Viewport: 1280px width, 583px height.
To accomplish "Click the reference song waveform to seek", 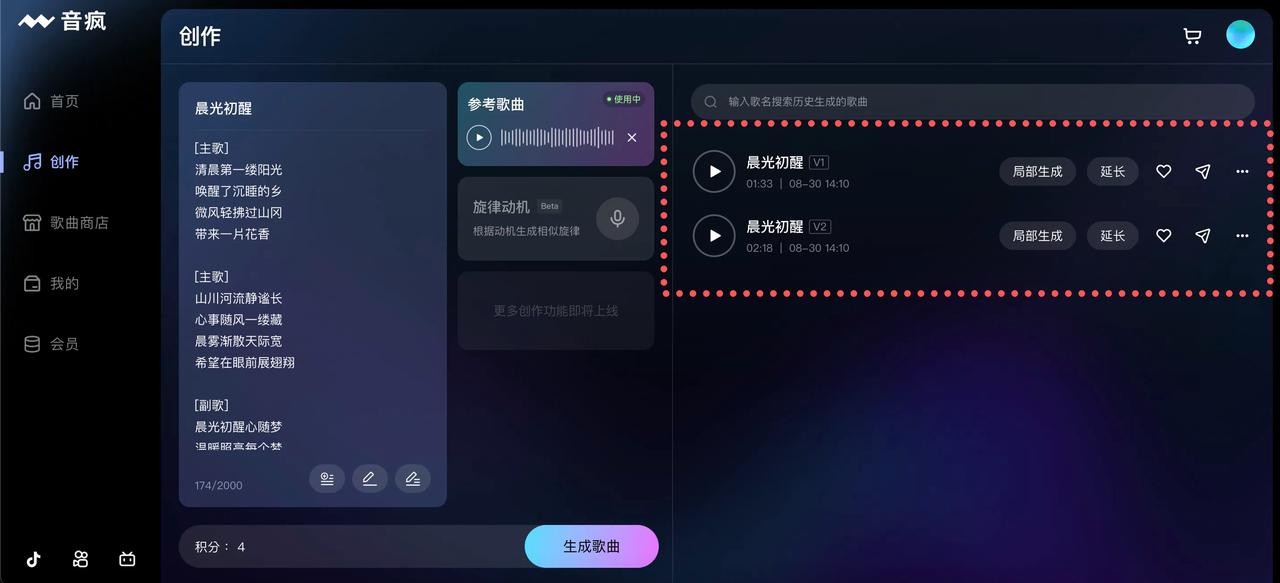I will [557, 138].
